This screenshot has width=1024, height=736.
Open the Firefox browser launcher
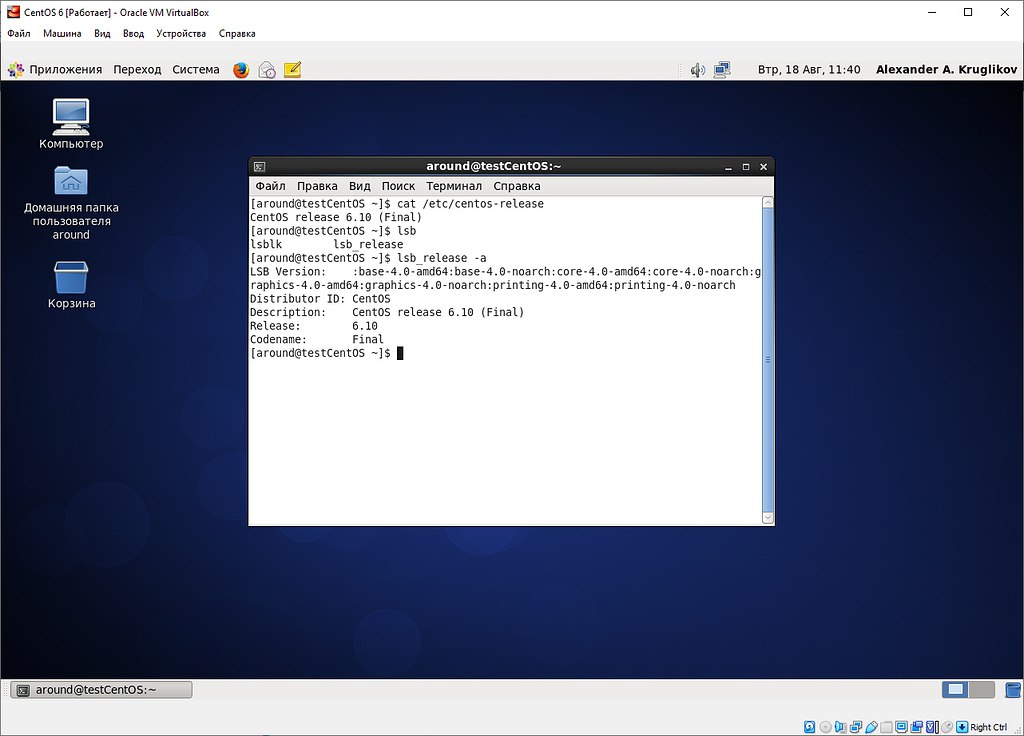241,70
